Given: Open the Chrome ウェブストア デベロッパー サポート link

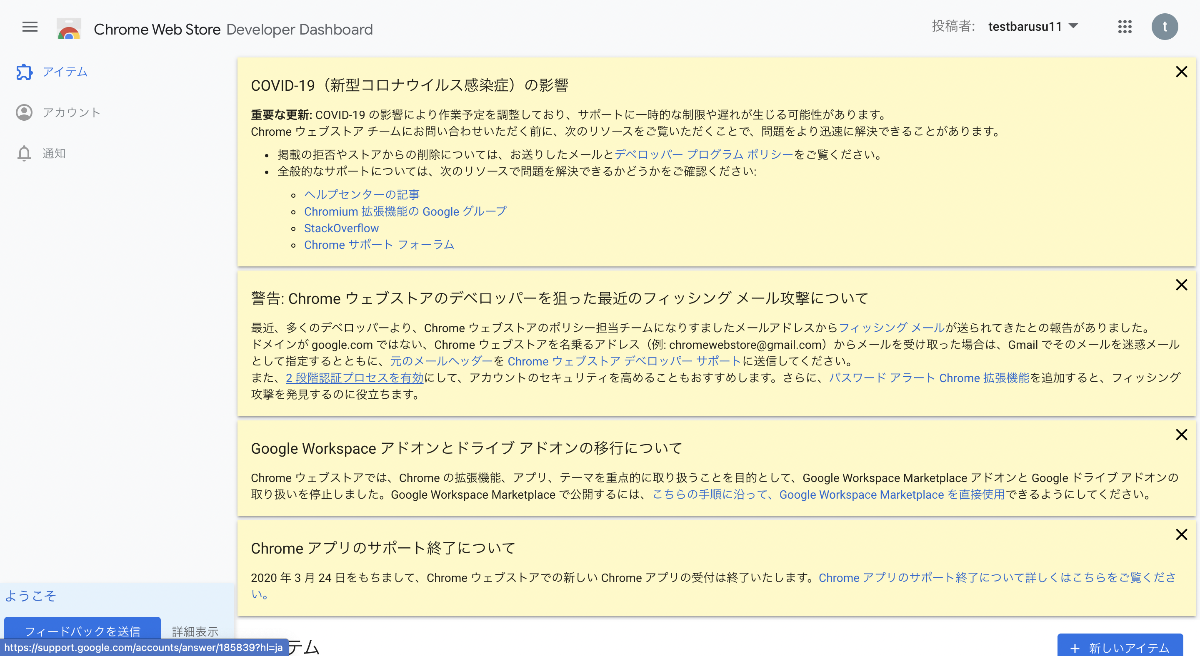Looking at the screenshot, I should click(624, 361).
